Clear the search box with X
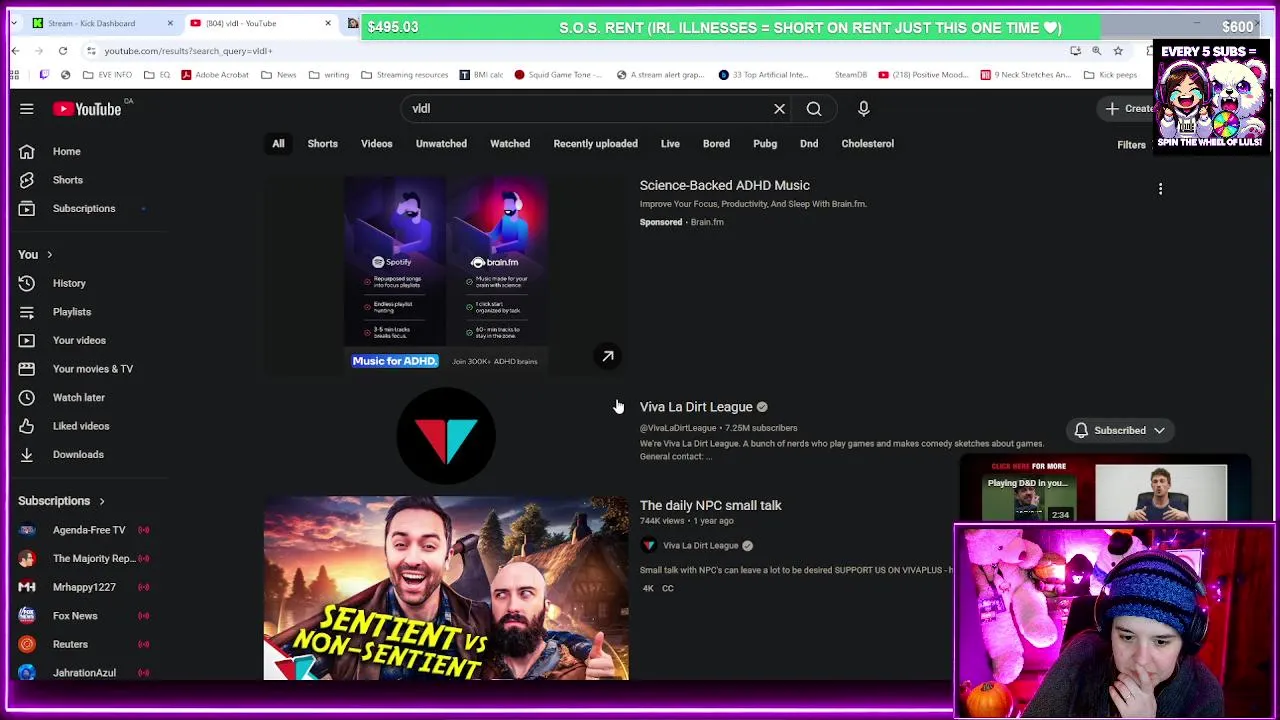This screenshot has width=1280, height=720. pyautogui.click(x=780, y=109)
